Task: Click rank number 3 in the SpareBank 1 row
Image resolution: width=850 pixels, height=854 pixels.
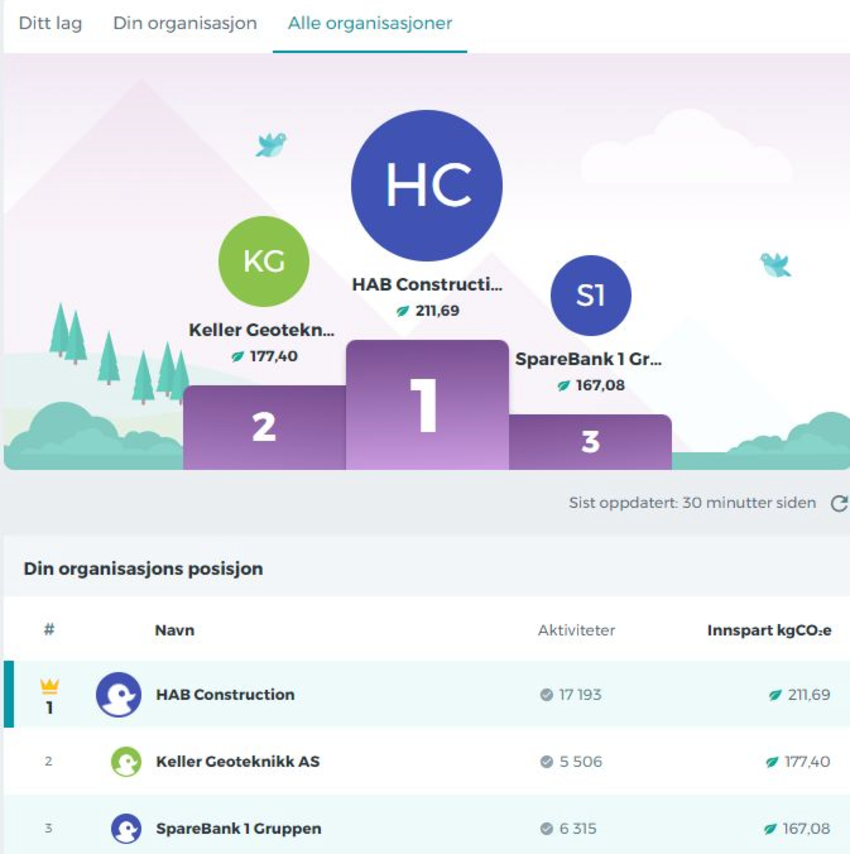Action: pos(48,828)
